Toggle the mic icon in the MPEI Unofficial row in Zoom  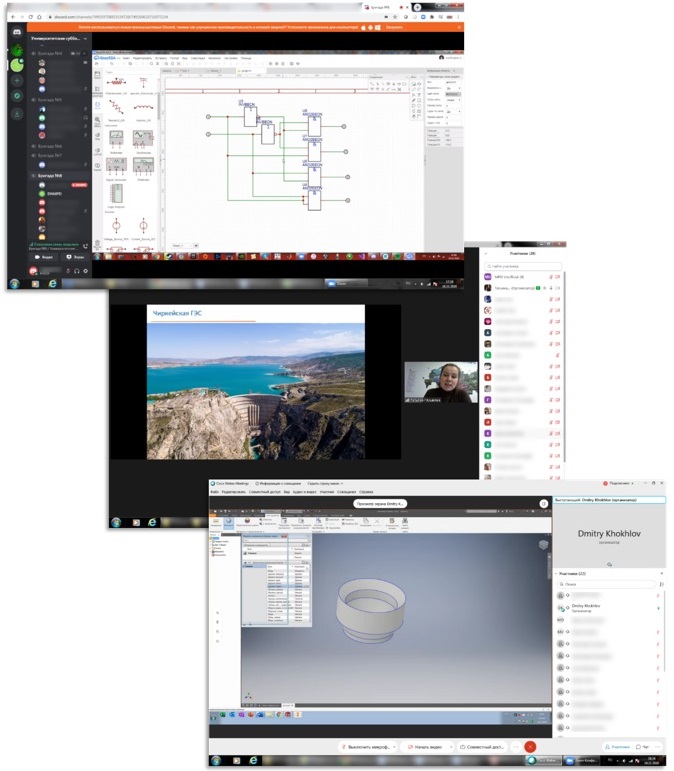[551, 277]
